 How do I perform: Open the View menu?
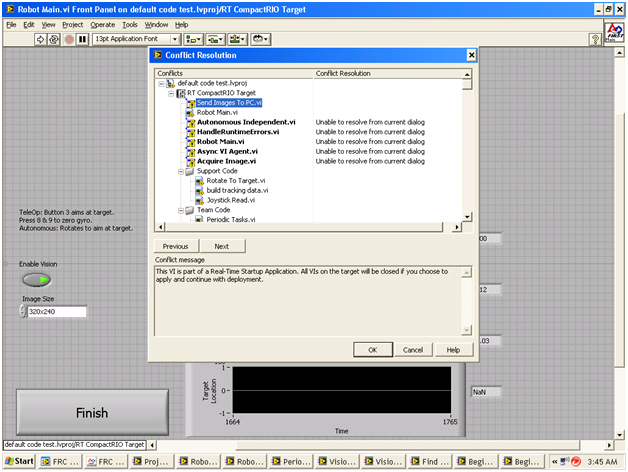pyautogui.click(x=48, y=25)
